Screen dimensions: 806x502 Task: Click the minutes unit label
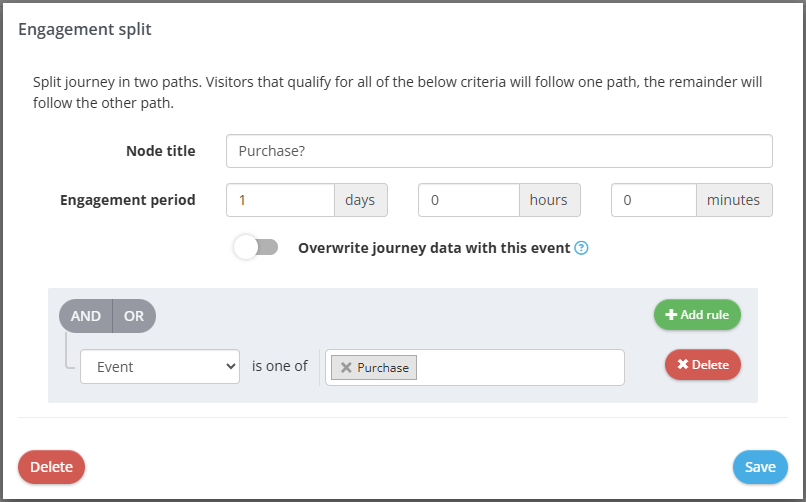(x=734, y=200)
